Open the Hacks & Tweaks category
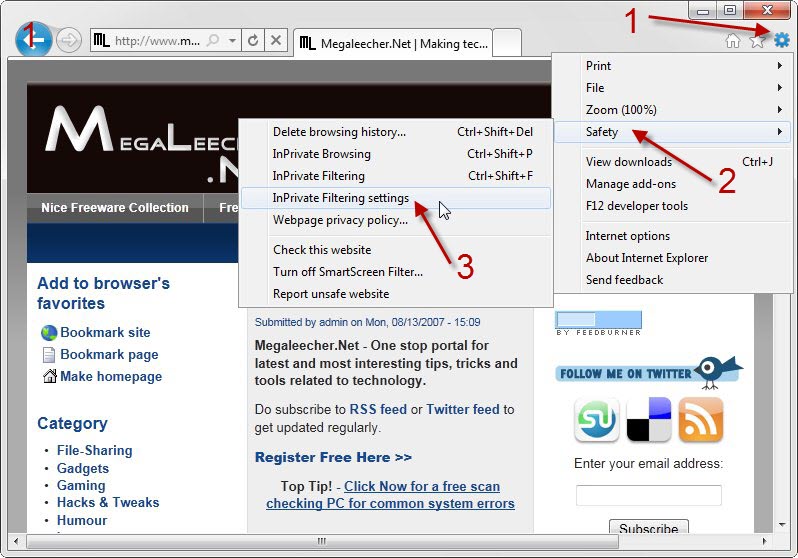The width and height of the screenshot is (798, 558). coord(108,503)
